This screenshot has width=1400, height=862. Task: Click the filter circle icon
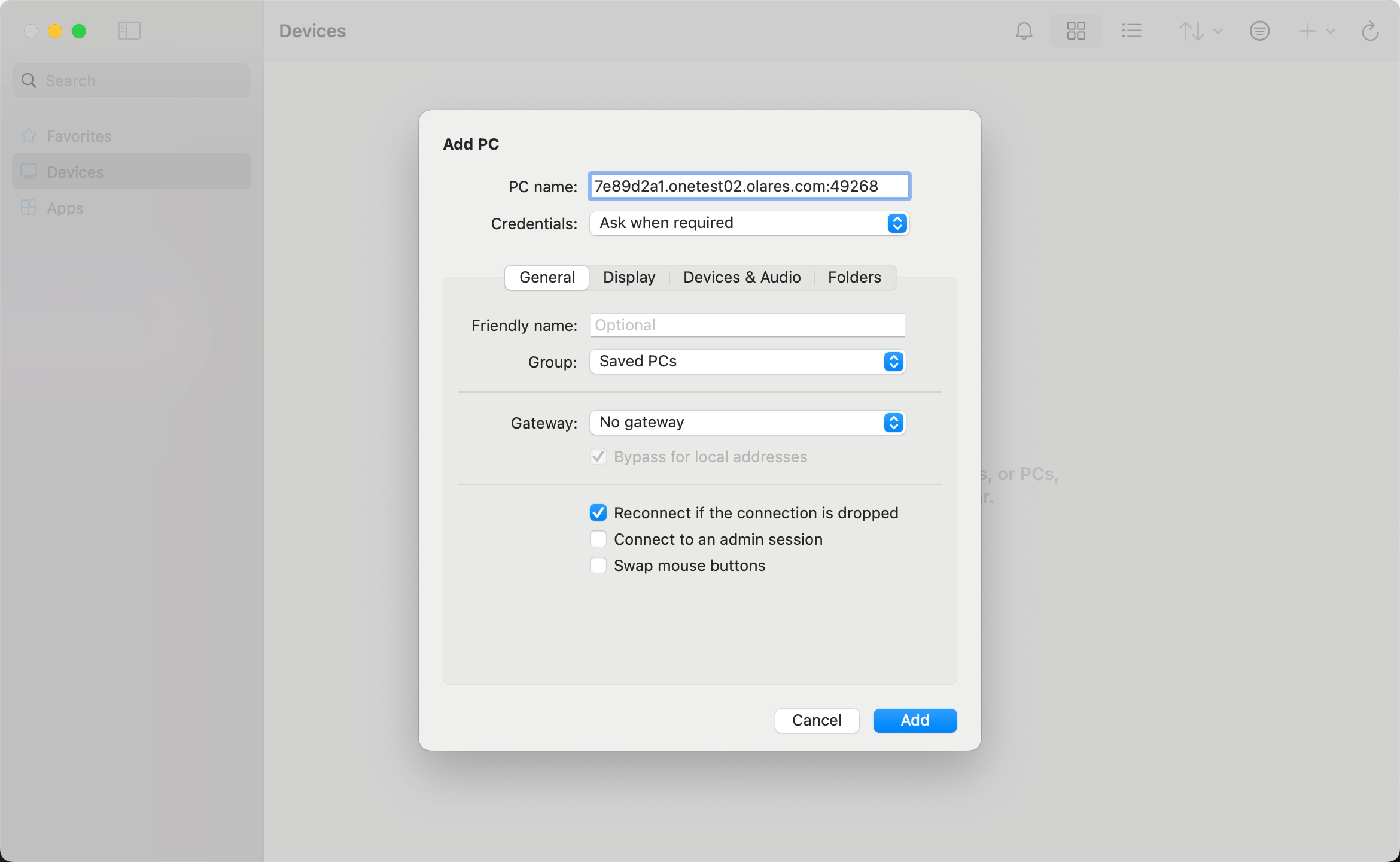point(1259,31)
